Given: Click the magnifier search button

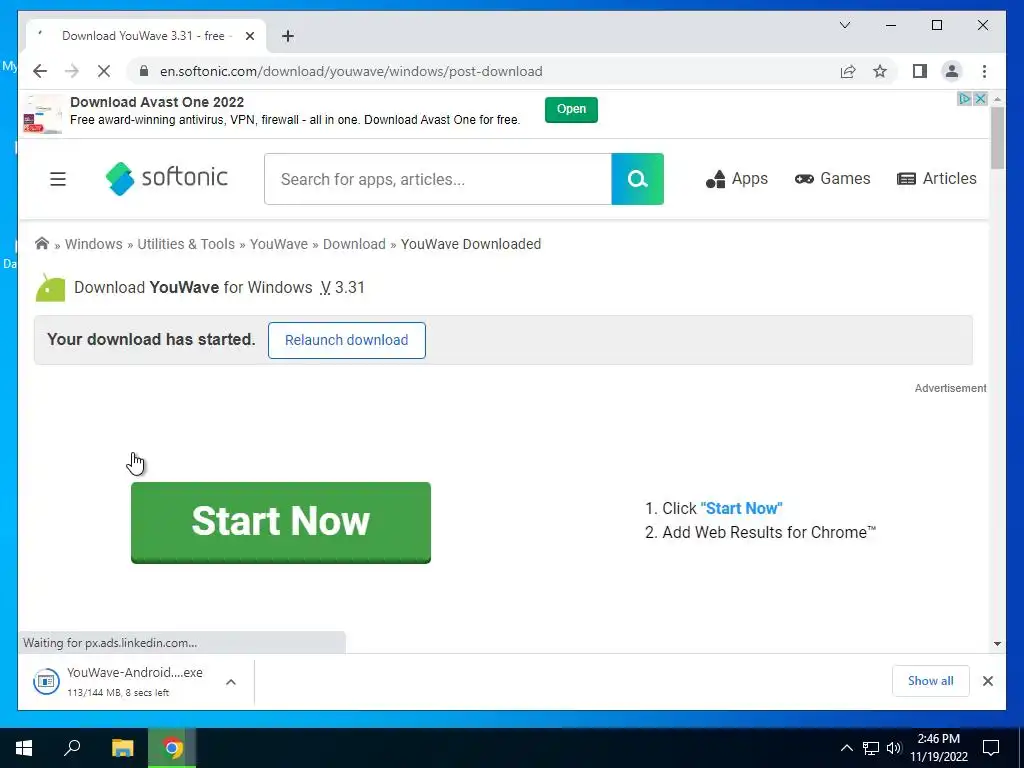Looking at the screenshot, I should 637,179.
